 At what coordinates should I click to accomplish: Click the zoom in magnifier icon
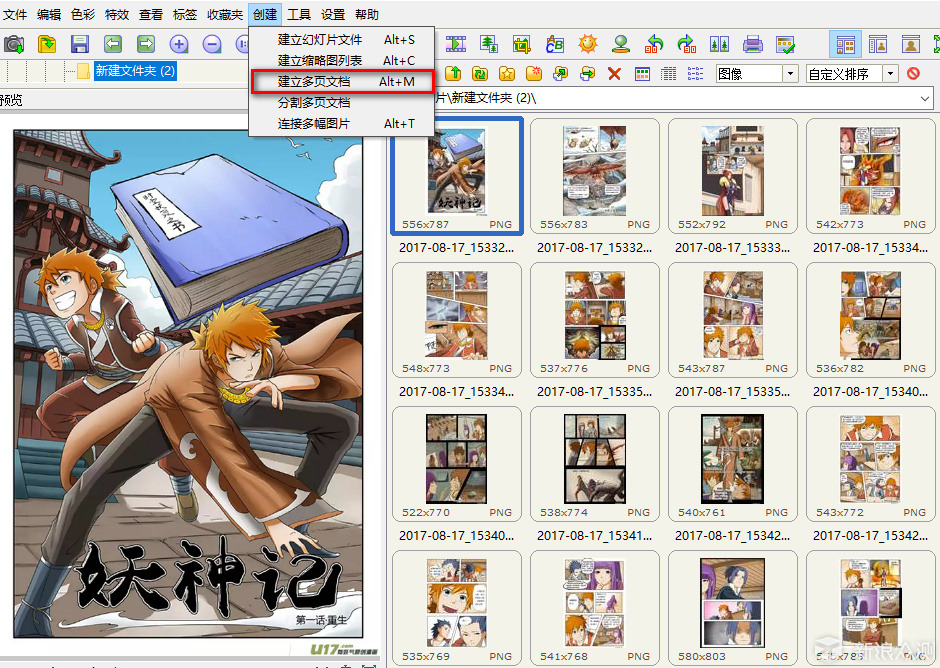click(x=179, y=44)
